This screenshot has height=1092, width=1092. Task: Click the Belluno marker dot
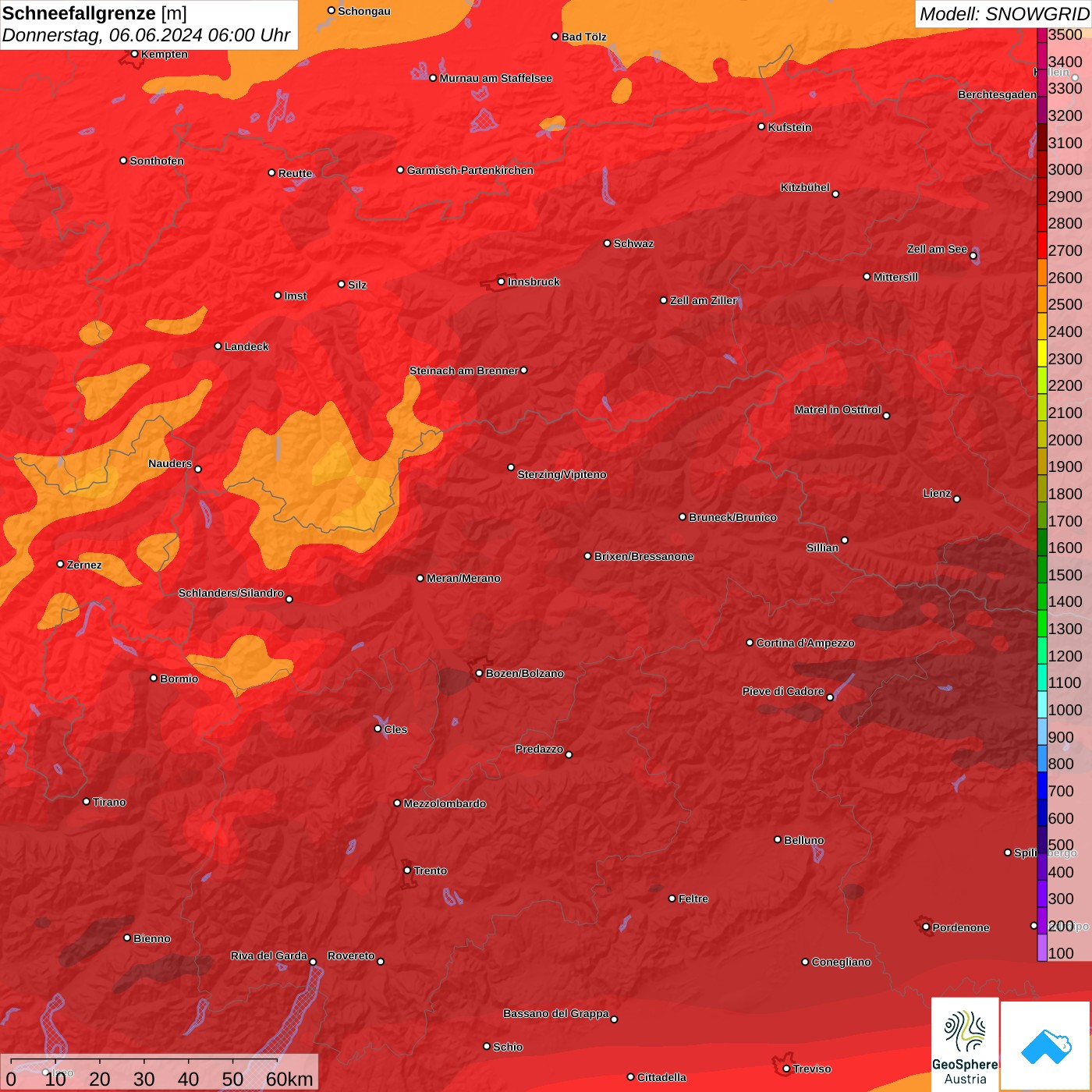[777, 839]
